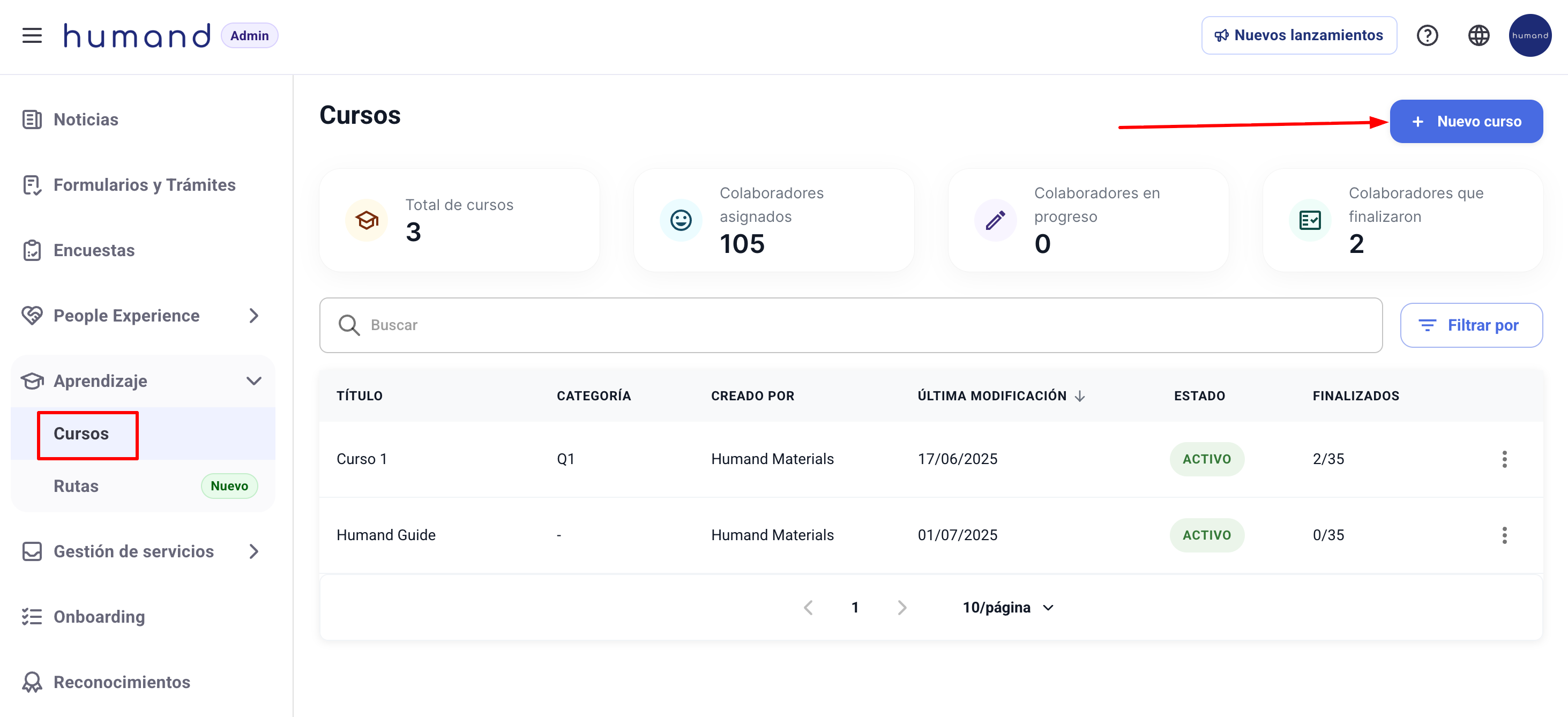Select Rutas in the sidebar
Image resolution: width=1568 pixels, height=717 pixels.
76,486
